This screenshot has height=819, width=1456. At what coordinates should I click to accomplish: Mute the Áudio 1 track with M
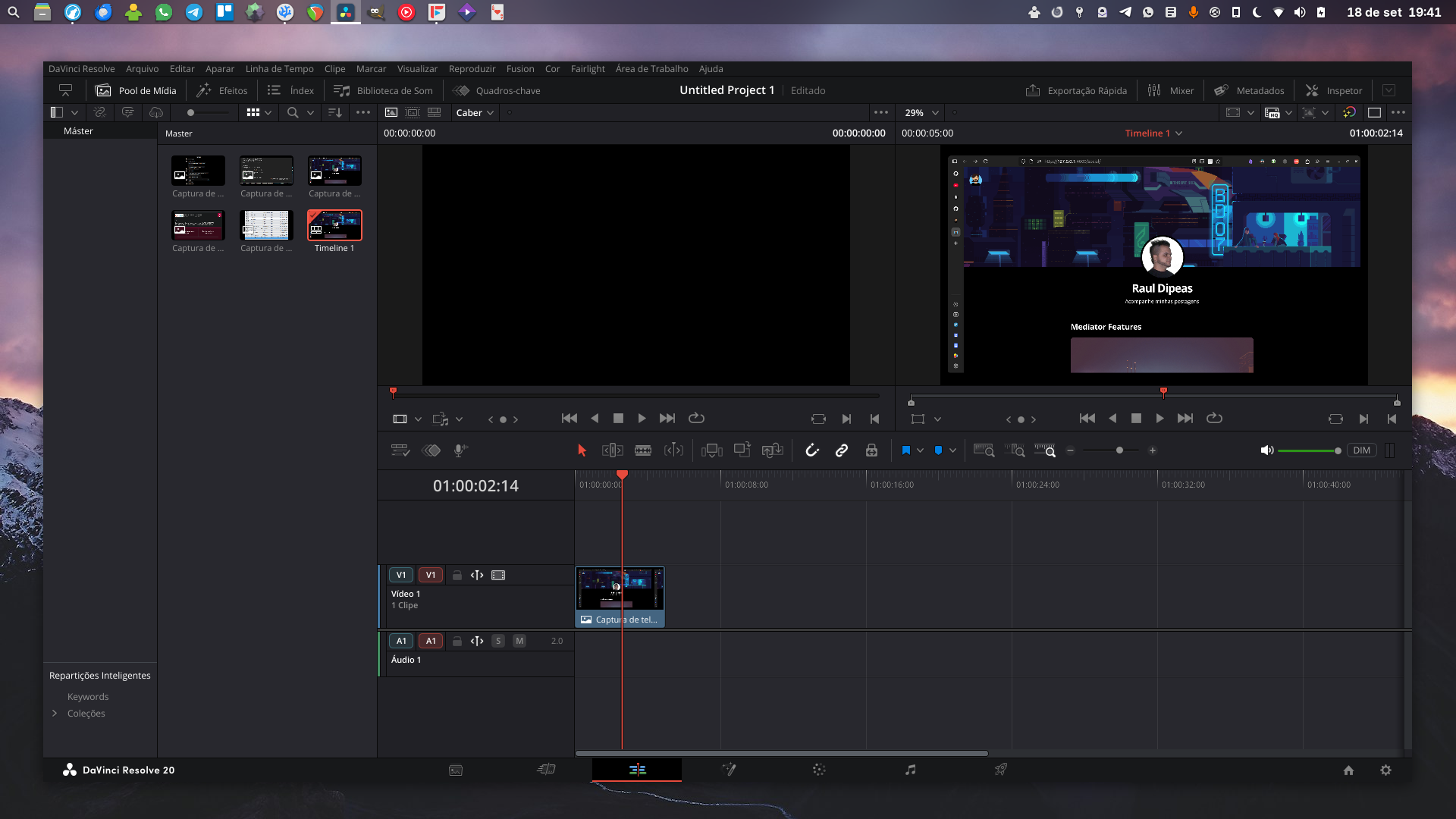tap(519, 641)
